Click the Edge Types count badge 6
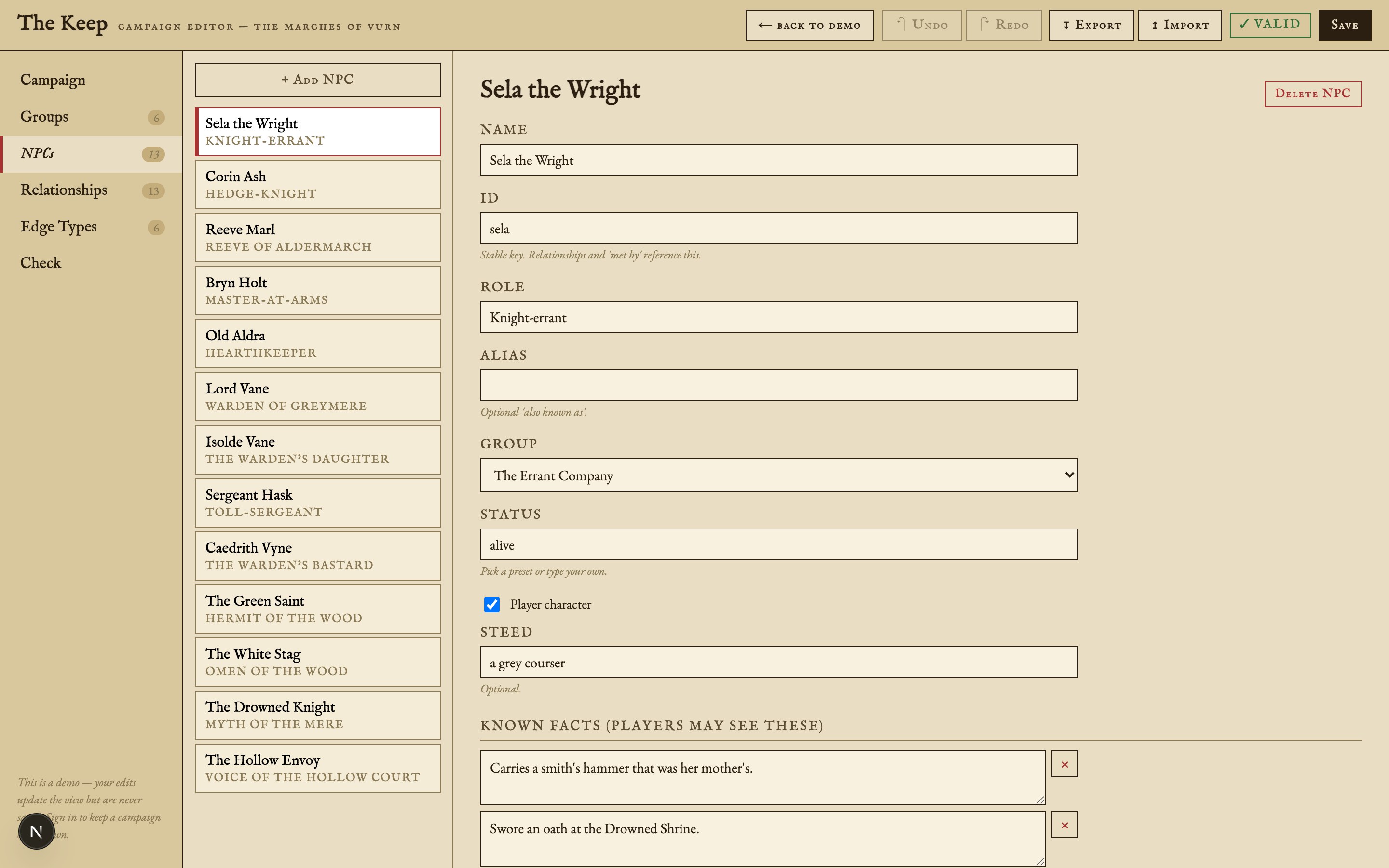This screenshot has width=1389, height=868. pos(156,228)
